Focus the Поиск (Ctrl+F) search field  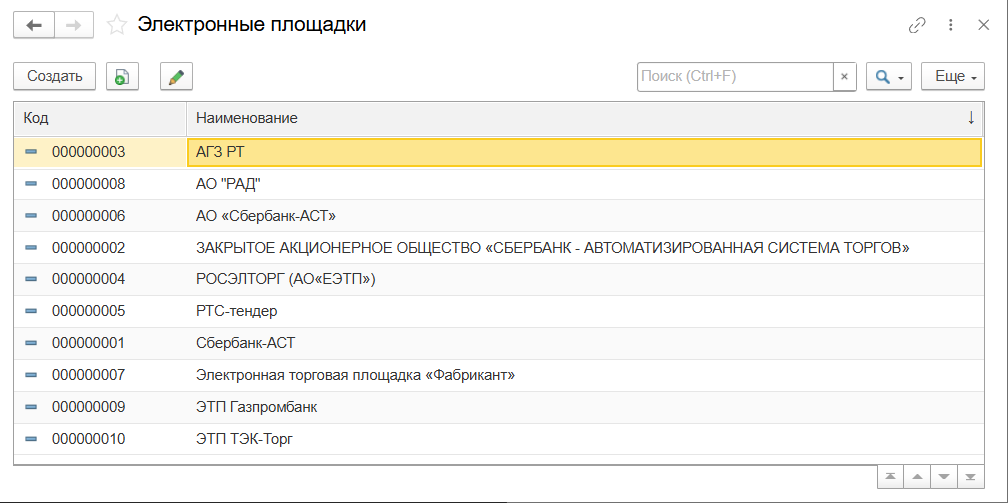tap(735, 77)
